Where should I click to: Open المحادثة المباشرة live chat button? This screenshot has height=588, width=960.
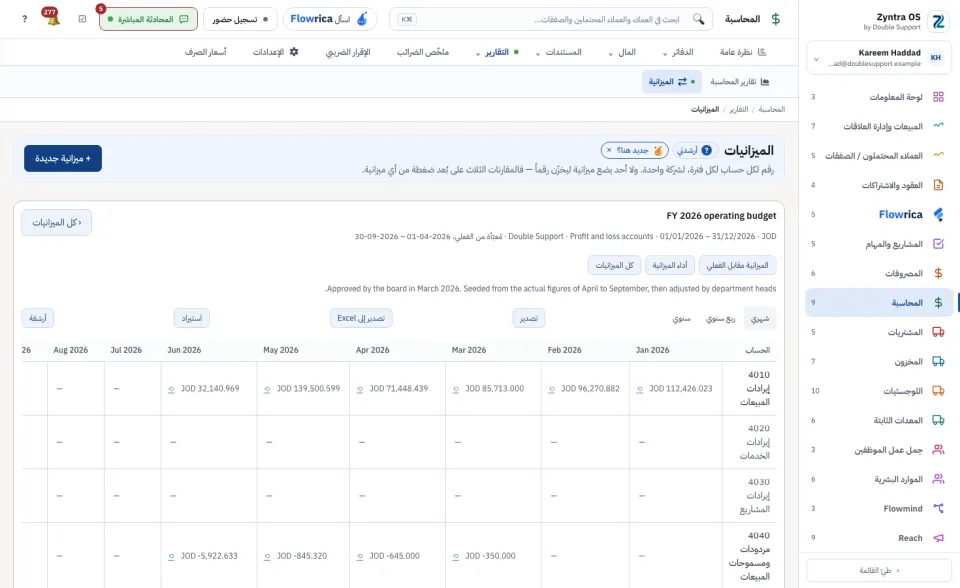[x=148, y=19]
